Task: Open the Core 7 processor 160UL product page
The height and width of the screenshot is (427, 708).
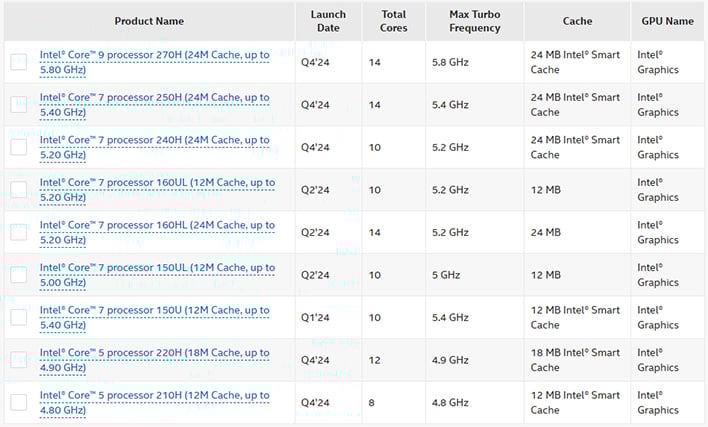Action: [x=157, y=190]
